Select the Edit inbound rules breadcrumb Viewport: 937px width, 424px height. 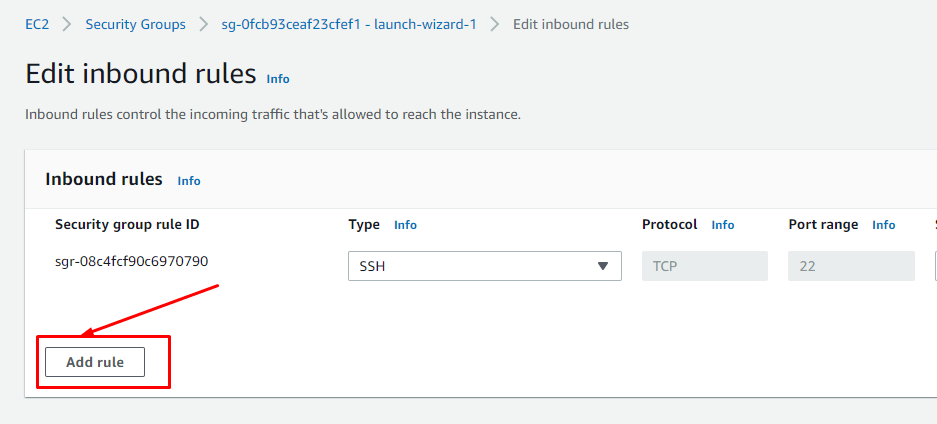571,24
